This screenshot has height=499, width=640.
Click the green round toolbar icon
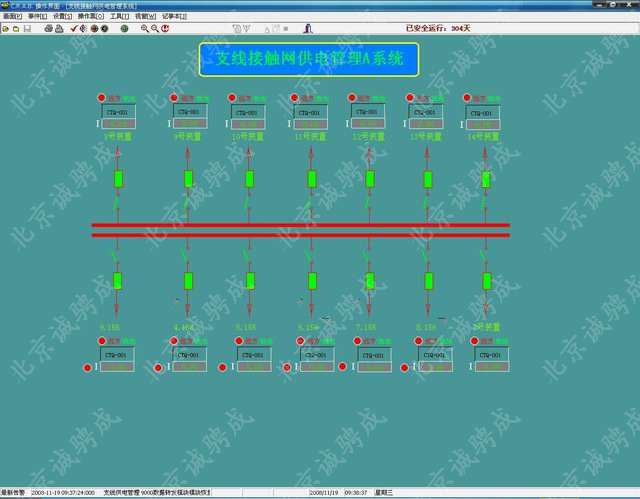tap(124, 29)
